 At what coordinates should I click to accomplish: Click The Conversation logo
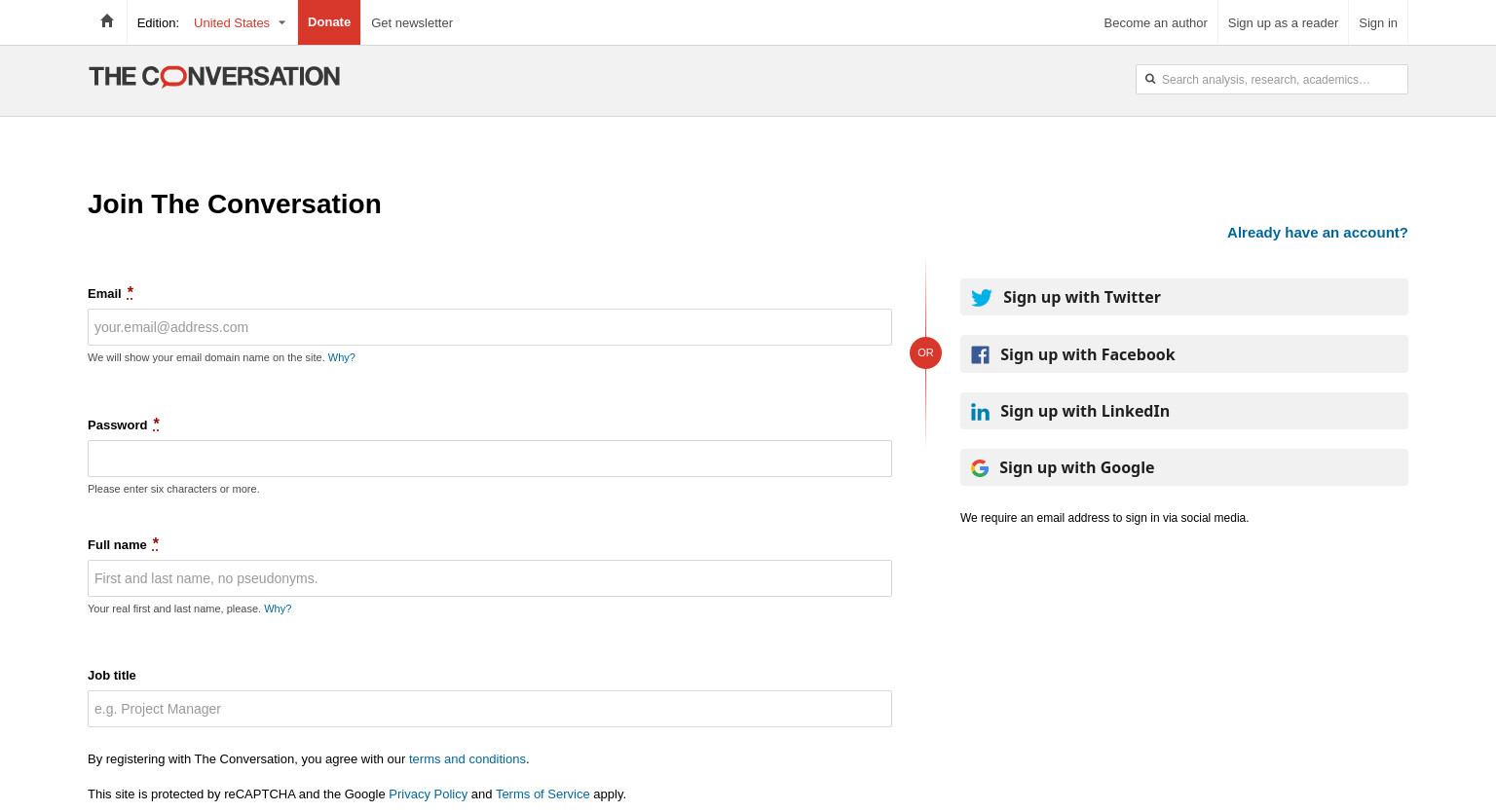pyautogui.click(x=214, y=76)
